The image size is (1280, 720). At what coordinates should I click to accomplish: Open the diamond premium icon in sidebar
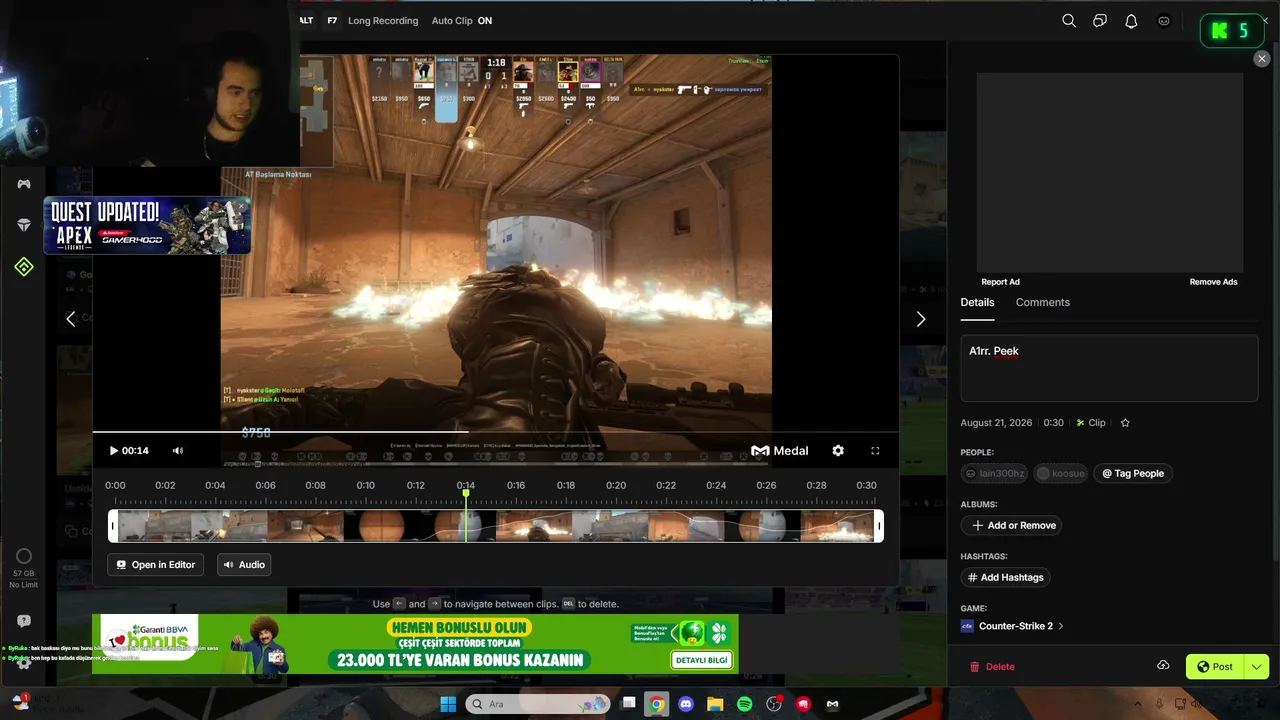(24, 226)
